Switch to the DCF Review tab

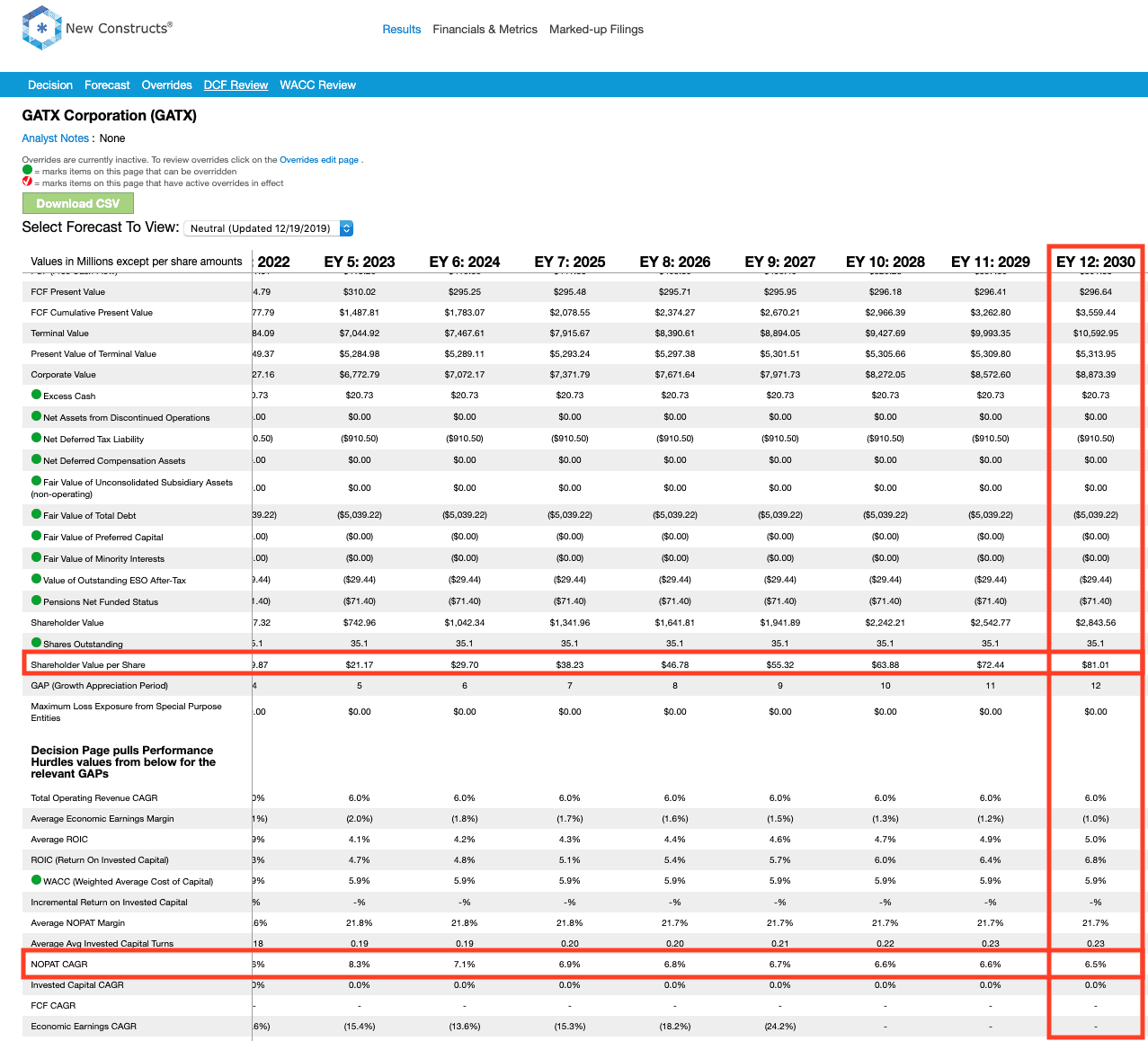(236, 85)
